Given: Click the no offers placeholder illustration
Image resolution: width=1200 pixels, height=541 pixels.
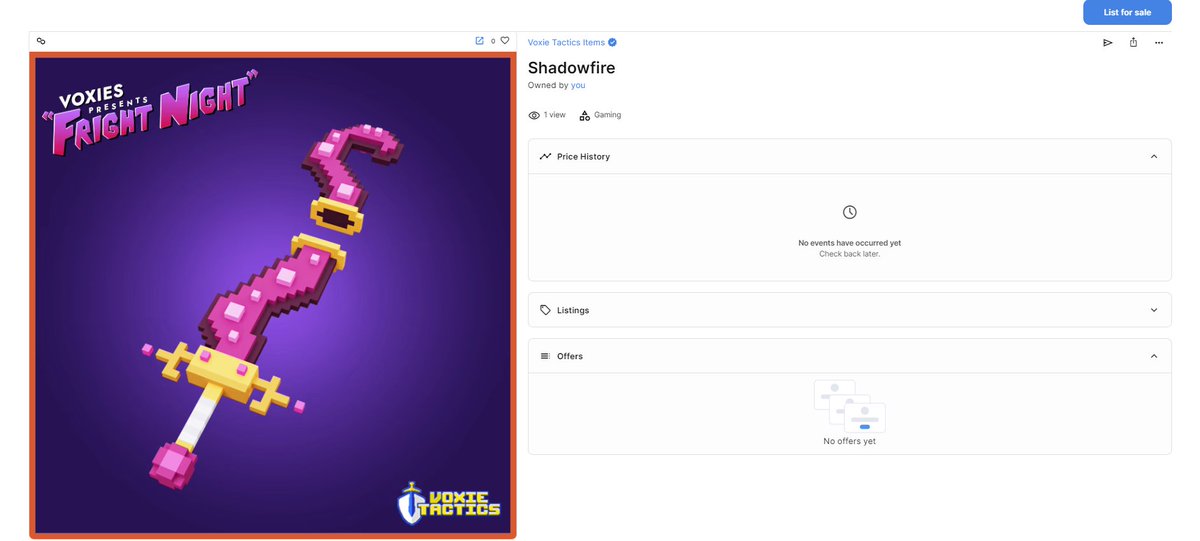Looking at the screenshot, I should (849, 405).
